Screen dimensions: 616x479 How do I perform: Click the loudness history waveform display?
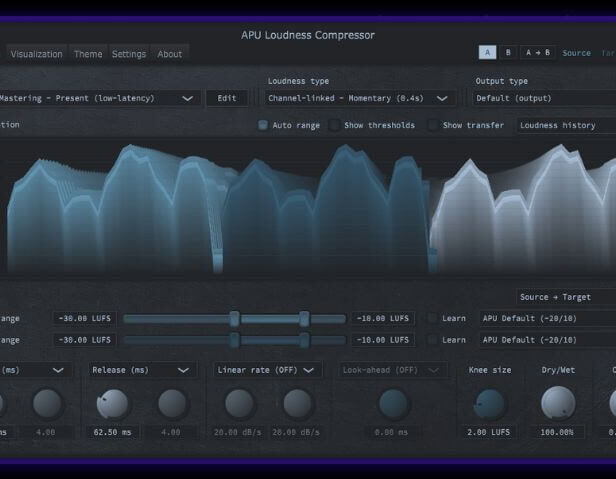coord(308,207)
